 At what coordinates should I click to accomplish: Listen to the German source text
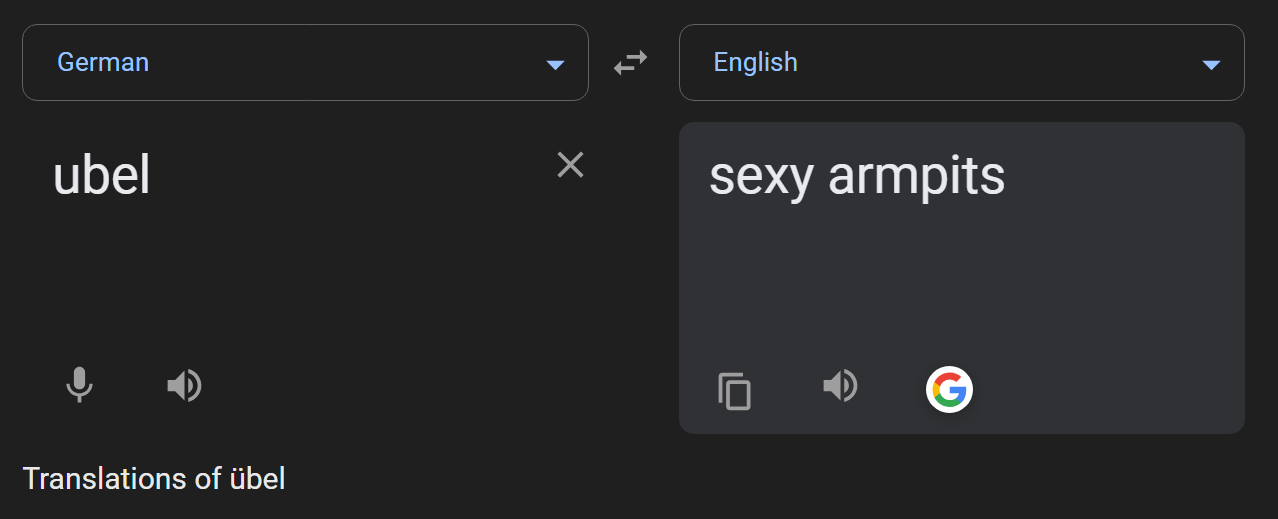pos(184,385)
